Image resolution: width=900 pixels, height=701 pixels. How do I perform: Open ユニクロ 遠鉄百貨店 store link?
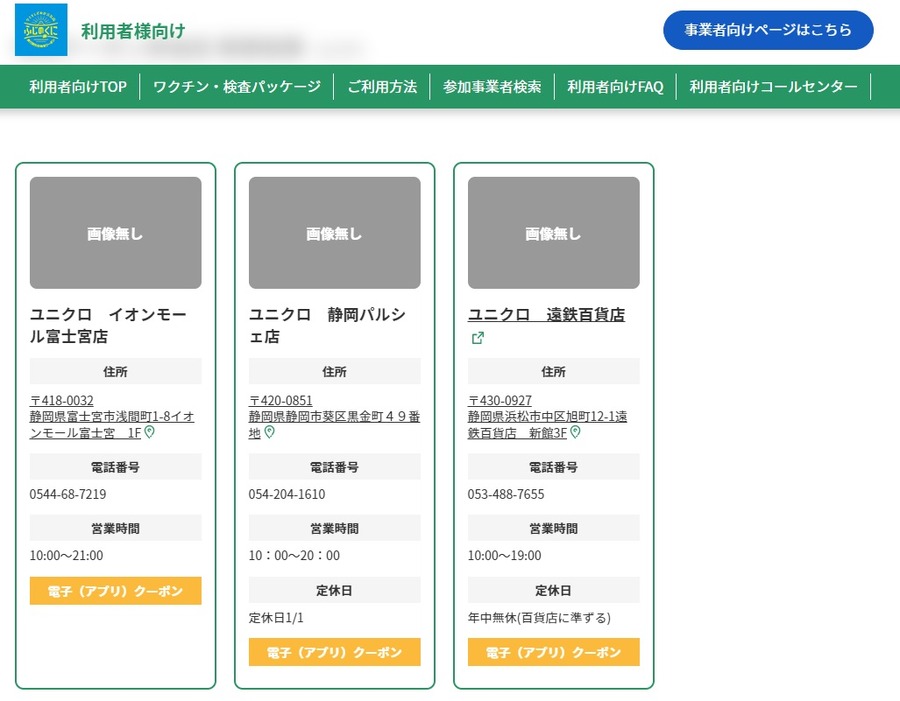(x=546, y=315)
